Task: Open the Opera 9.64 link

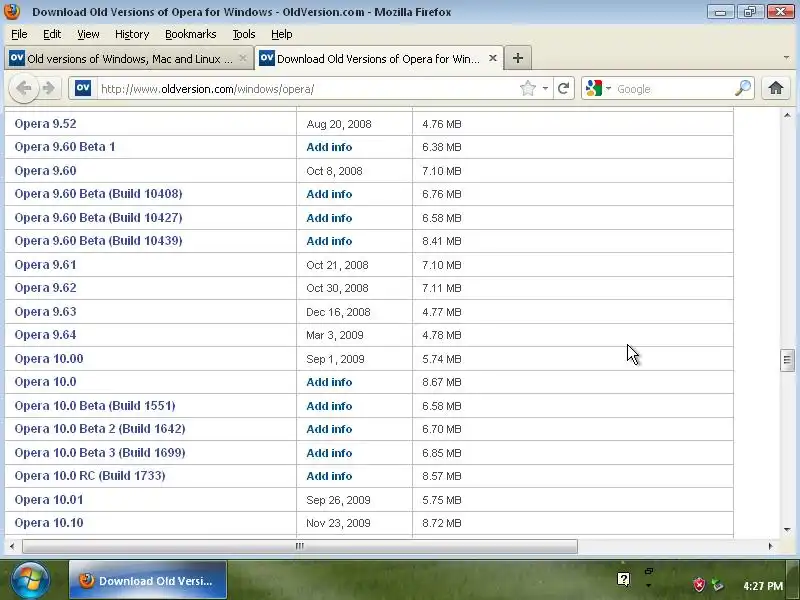Action: [x=45, y=335]
